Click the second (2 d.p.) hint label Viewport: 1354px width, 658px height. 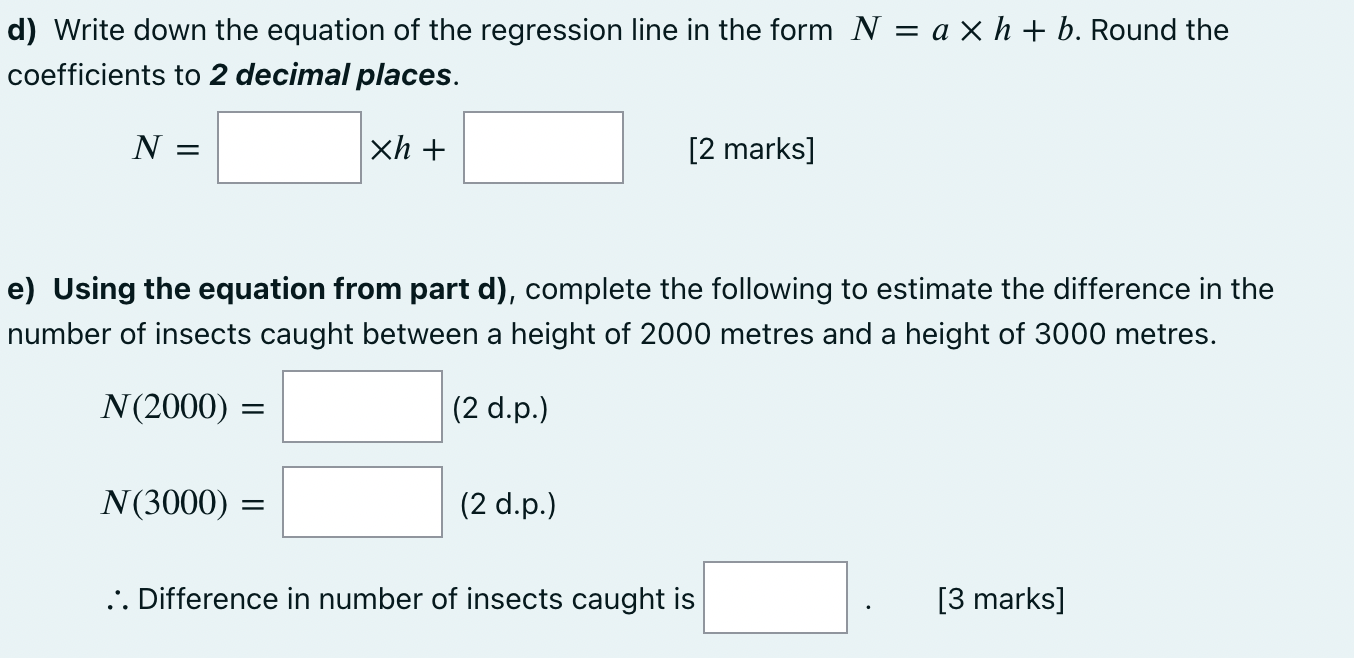pyautogui.click(x=510, y=505)
